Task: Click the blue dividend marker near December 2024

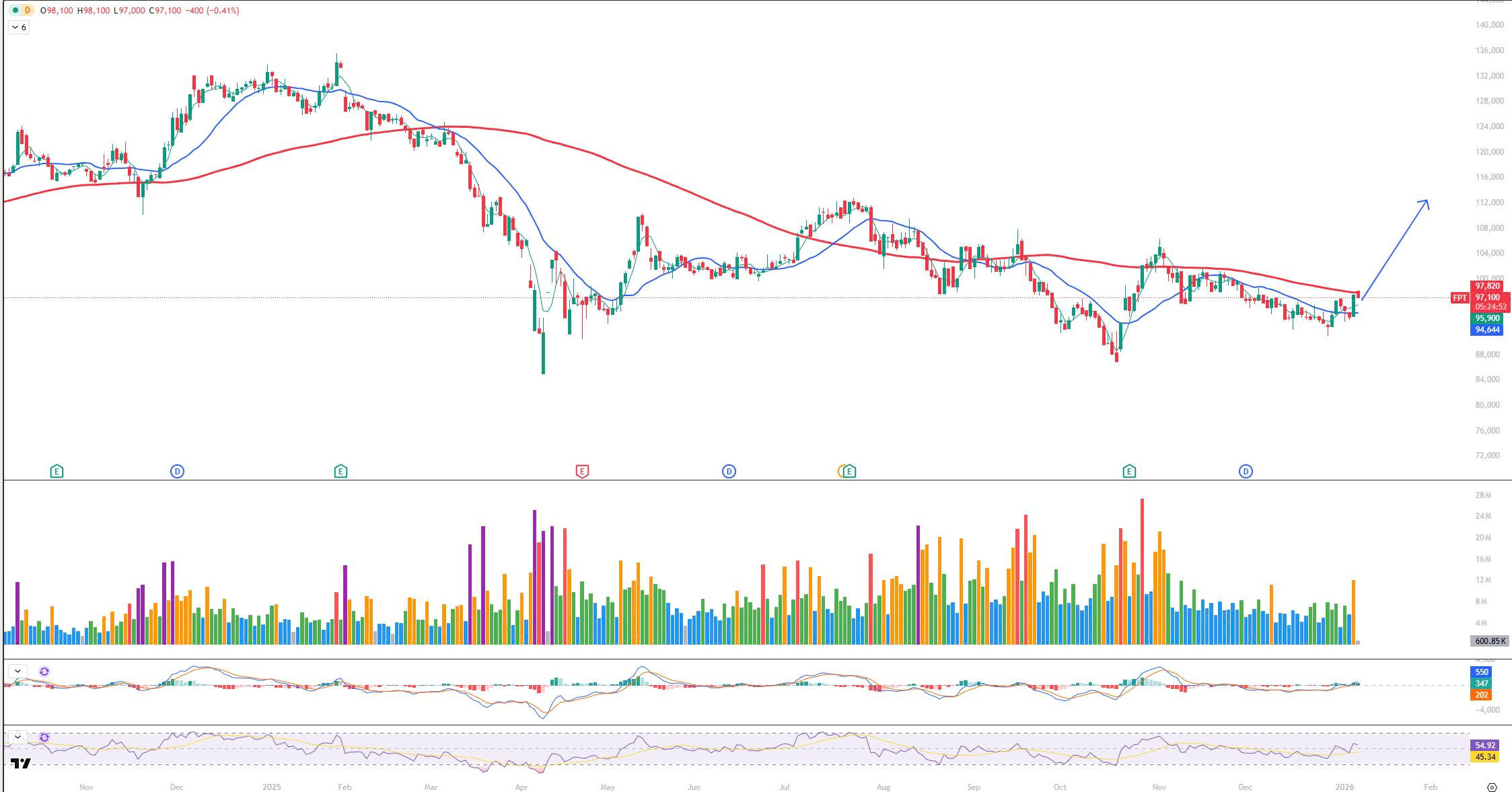Action: click(x=177, y=472)
